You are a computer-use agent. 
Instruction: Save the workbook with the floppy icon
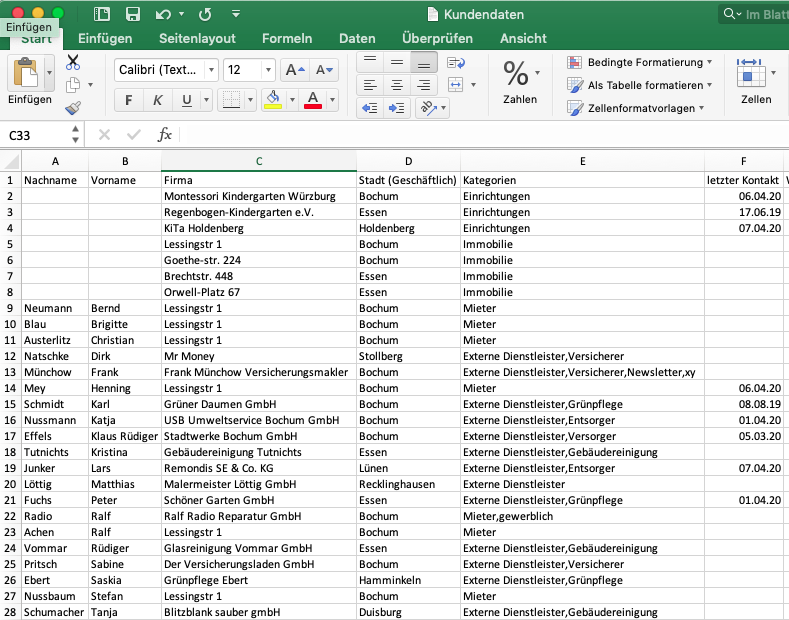click(x=133, y=14)
